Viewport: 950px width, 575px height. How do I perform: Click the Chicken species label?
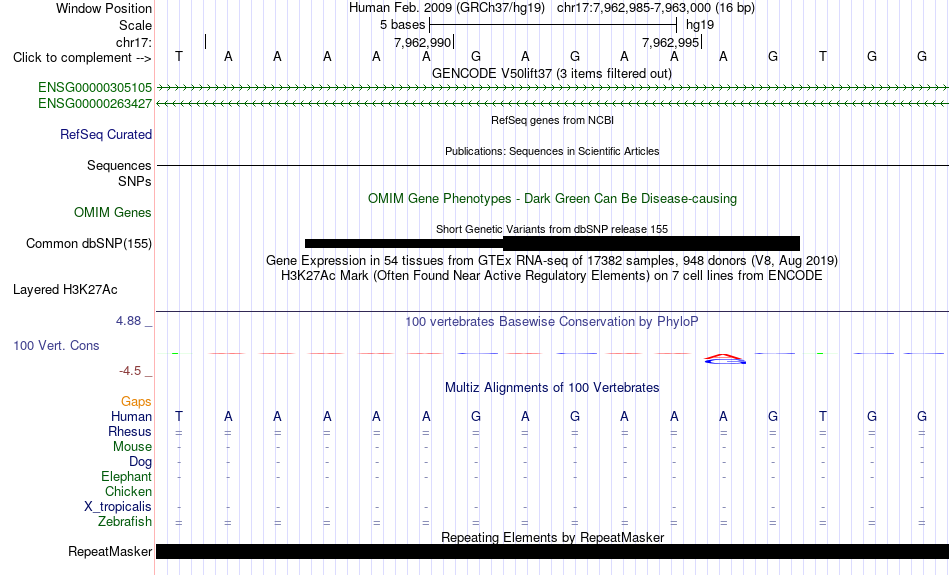[x=128, y=491]
